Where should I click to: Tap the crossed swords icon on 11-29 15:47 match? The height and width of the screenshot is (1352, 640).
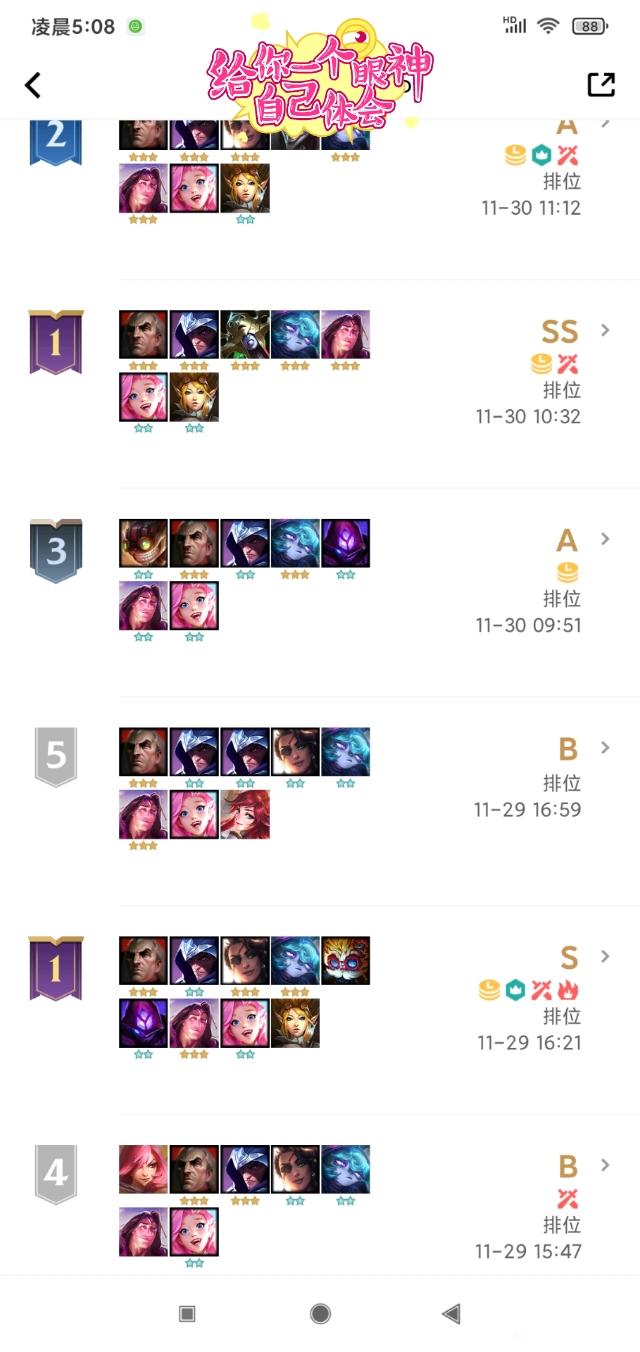pyautogui.click(x=568, y=1198)
